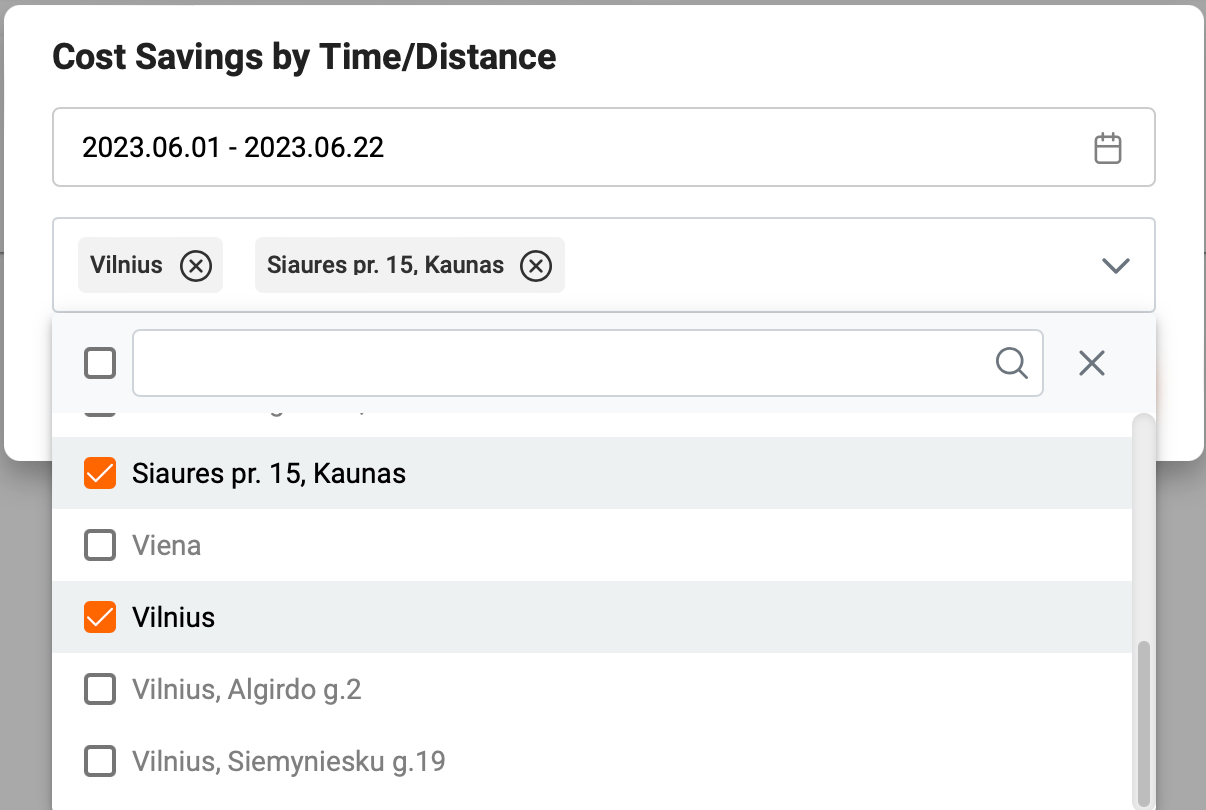
Task: Uncheck Siaures pr. 15, Kaunas checkbox
Action: coord(100,473)
